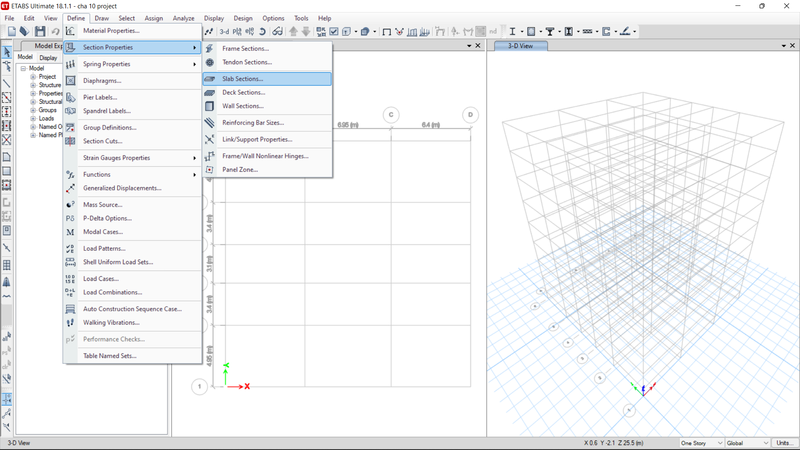Select the Draw Line tool in left toolbar
The width and height of the screenshot is (800, 450).
(7, 83)
